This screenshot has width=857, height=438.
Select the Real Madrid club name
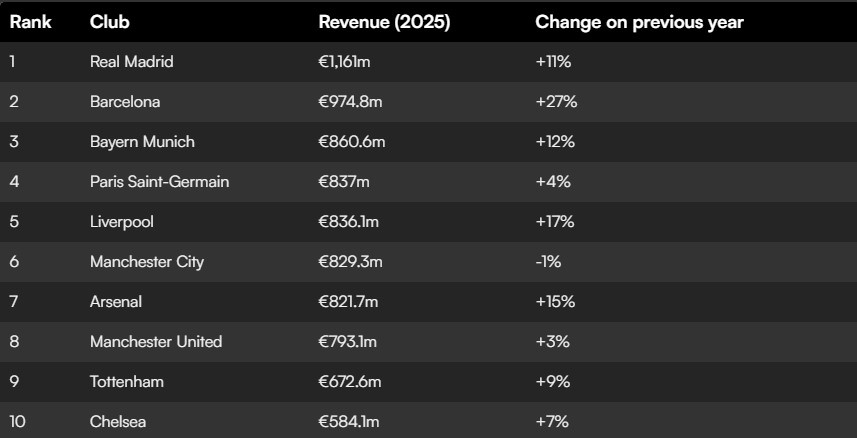[132, 62]
